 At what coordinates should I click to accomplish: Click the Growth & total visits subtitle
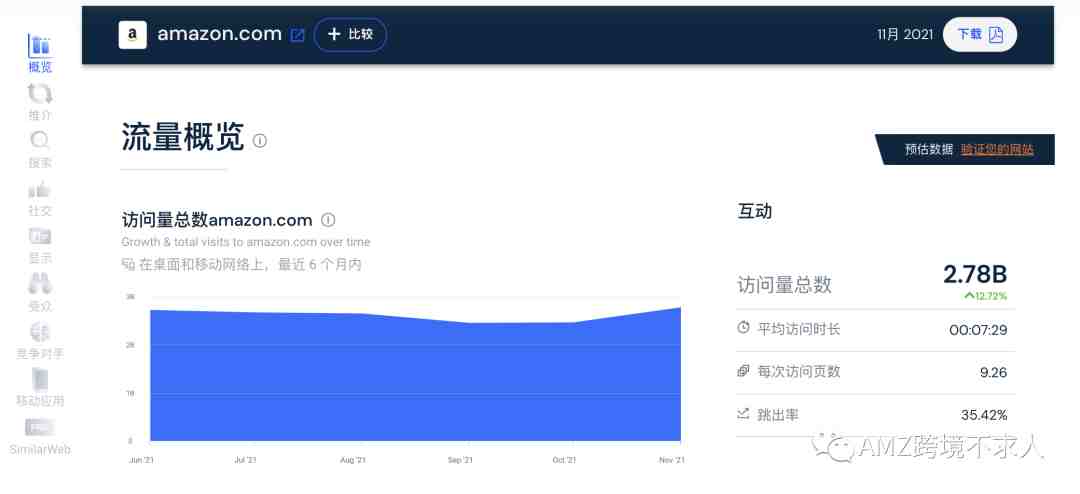pyautogui.click(x=246, y=243)
